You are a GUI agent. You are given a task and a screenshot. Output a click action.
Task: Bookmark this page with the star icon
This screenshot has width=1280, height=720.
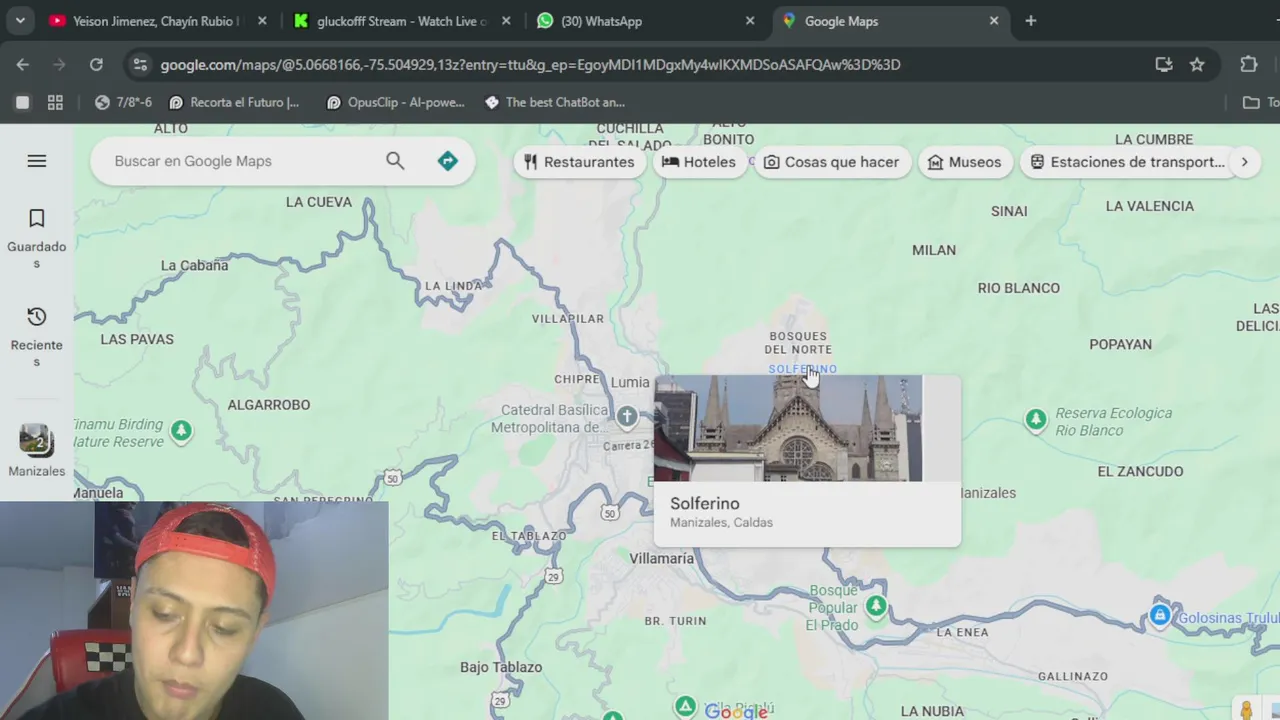click(x=1197, y=64)
